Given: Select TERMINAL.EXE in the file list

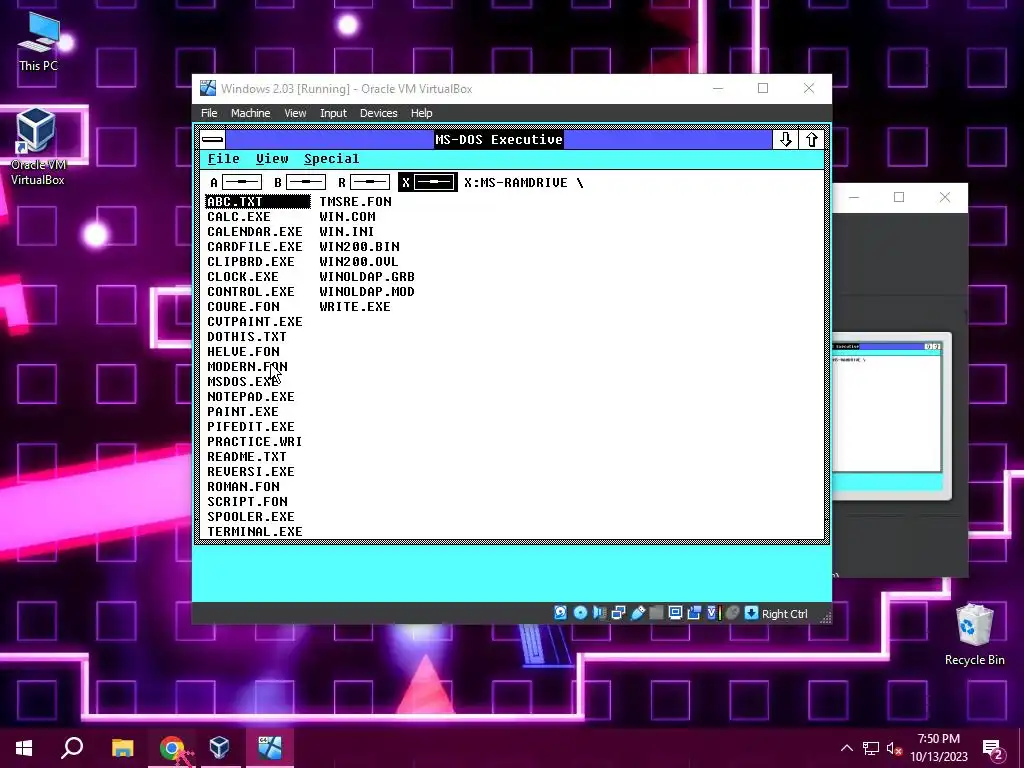Looking at the screenshot, I should click(255, 532).
